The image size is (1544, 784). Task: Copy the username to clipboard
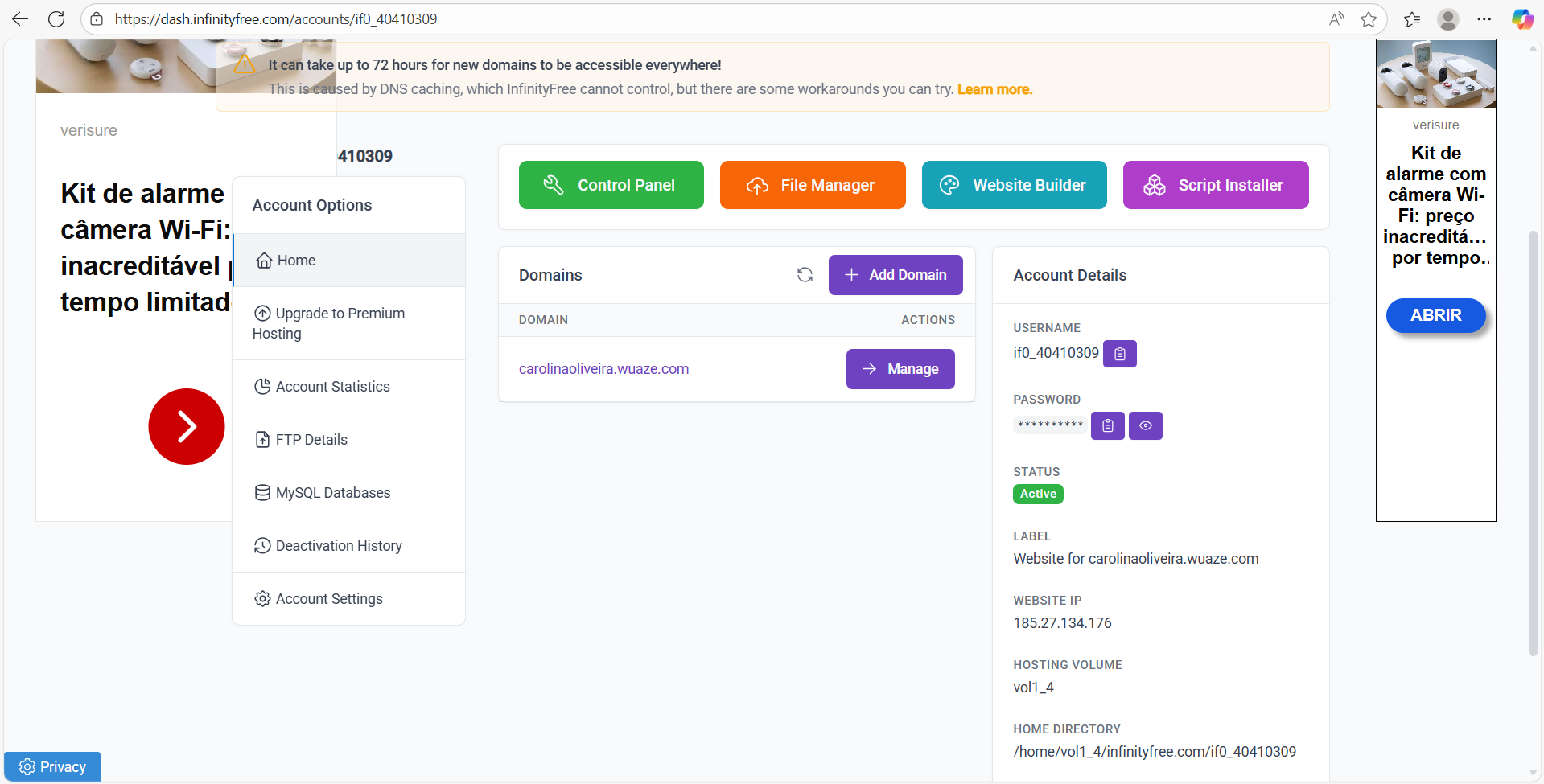pyautogui.click(x=1119, y=354)
